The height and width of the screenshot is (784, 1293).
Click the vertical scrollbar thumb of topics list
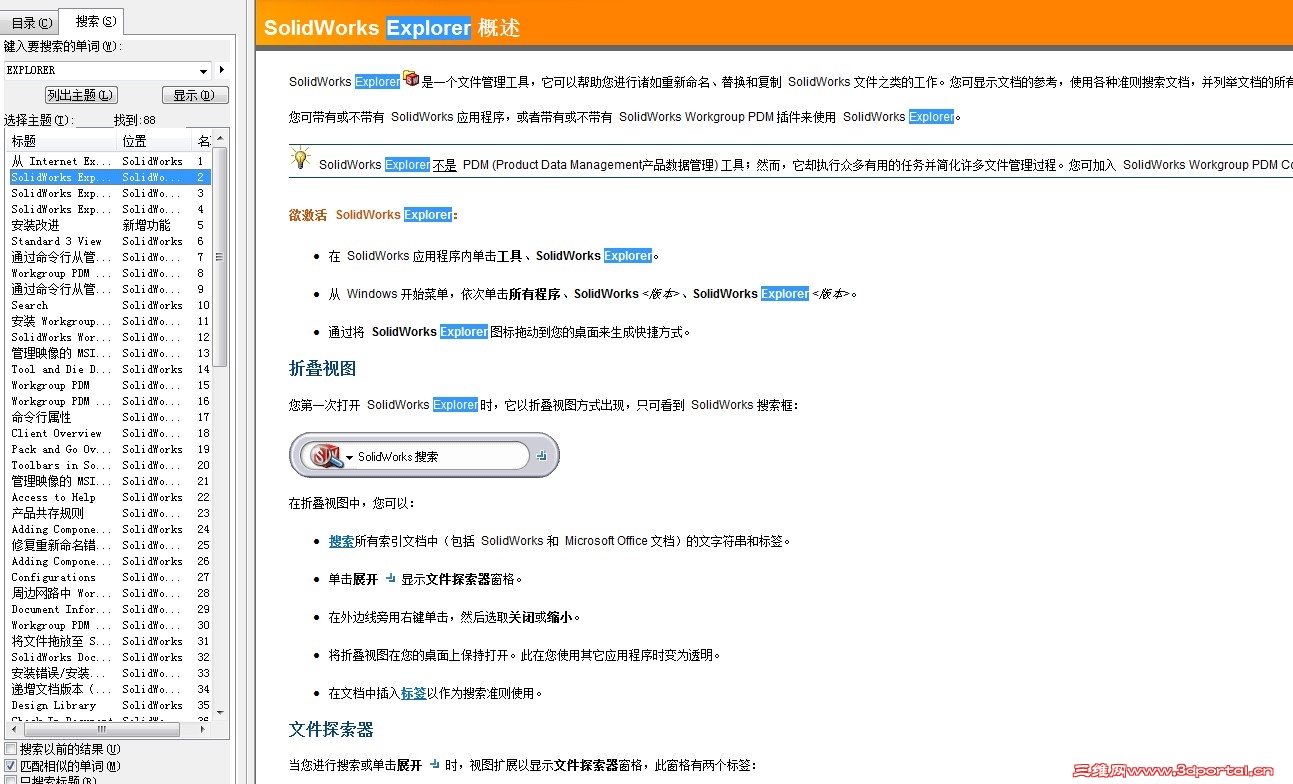point(220,258)
